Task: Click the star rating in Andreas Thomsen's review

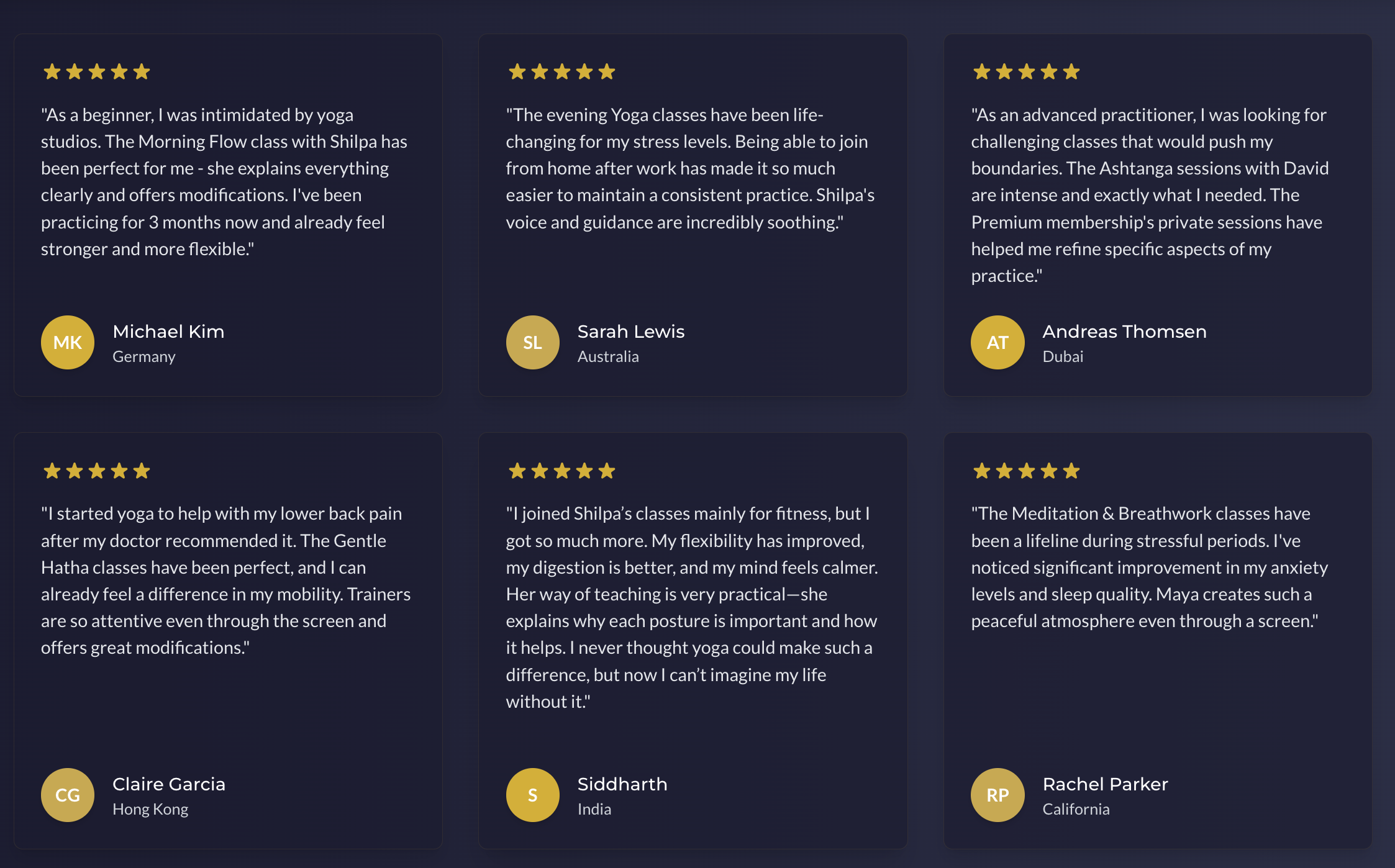Action: [x=1027, y=72]
